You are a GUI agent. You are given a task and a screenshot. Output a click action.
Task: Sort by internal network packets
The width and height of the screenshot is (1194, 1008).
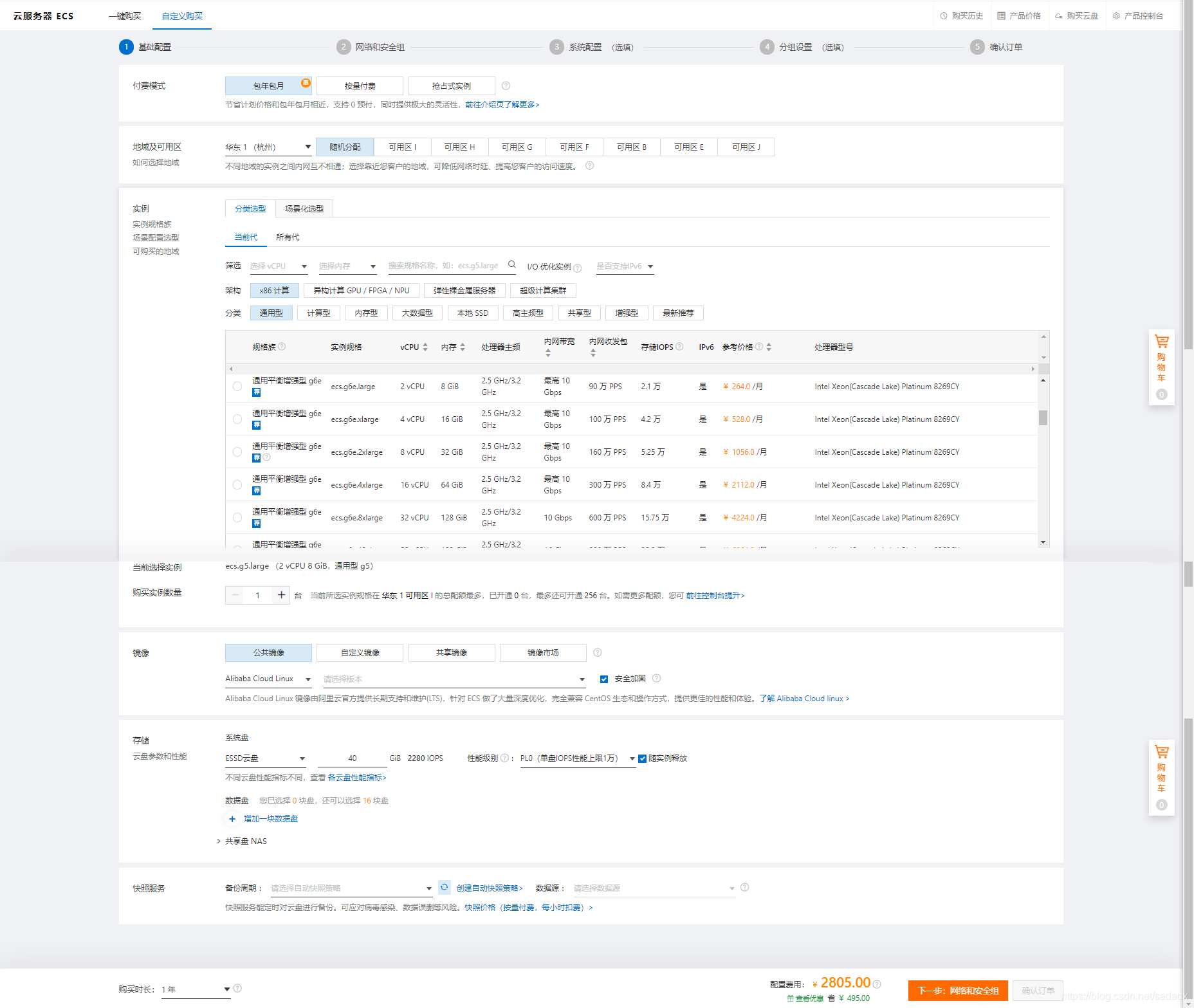coord(593,353)
